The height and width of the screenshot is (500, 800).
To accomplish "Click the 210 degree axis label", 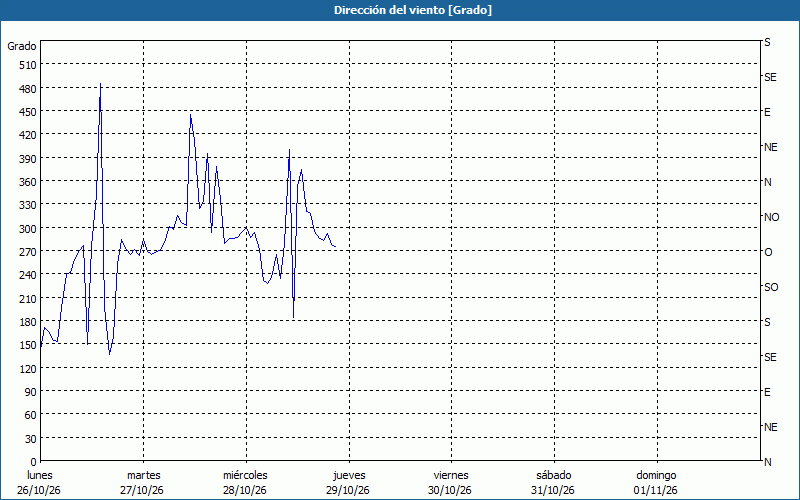I will 28,298.
